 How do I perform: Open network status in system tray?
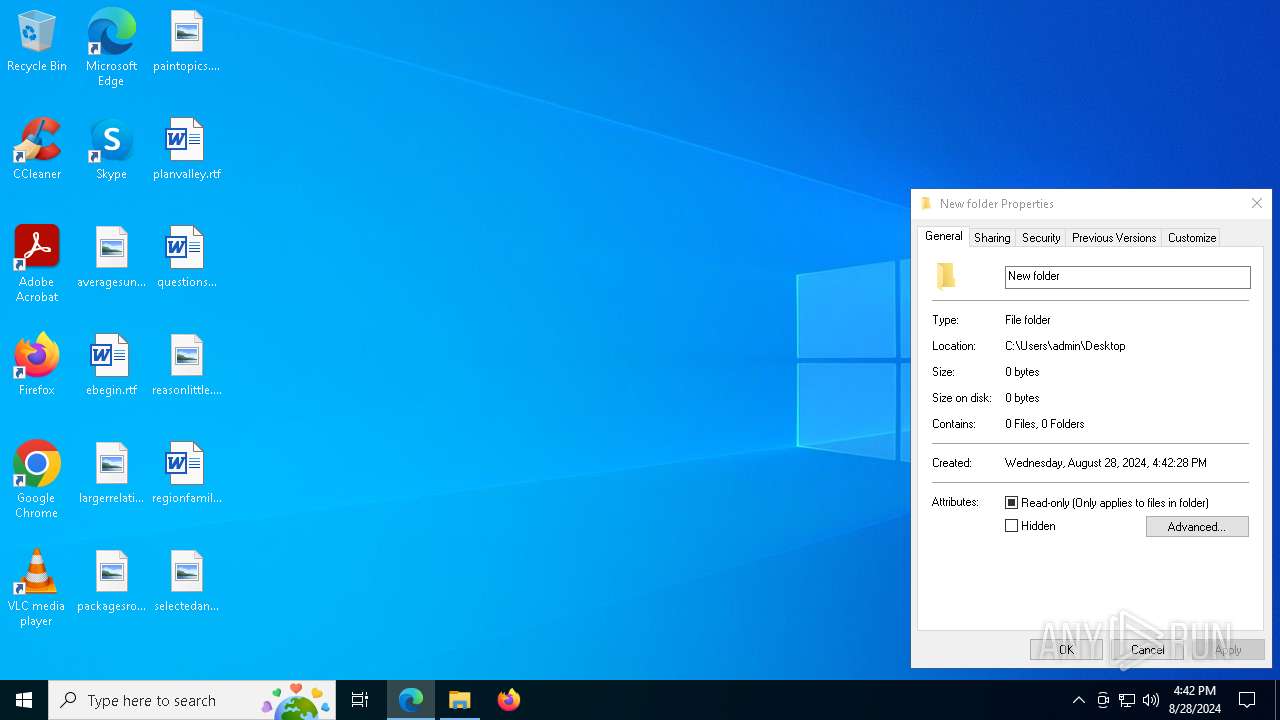pyautogui.click(x=1127, y=700)
